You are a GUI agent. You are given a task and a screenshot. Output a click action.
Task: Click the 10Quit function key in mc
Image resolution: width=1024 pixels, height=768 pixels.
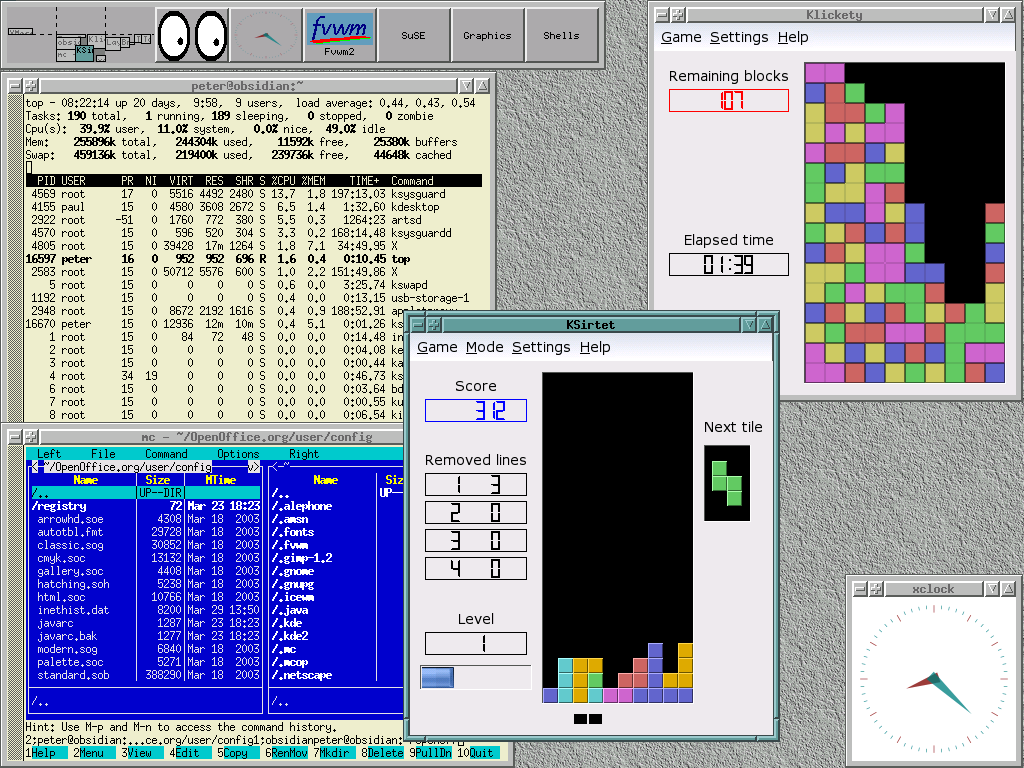coord(477,753)
